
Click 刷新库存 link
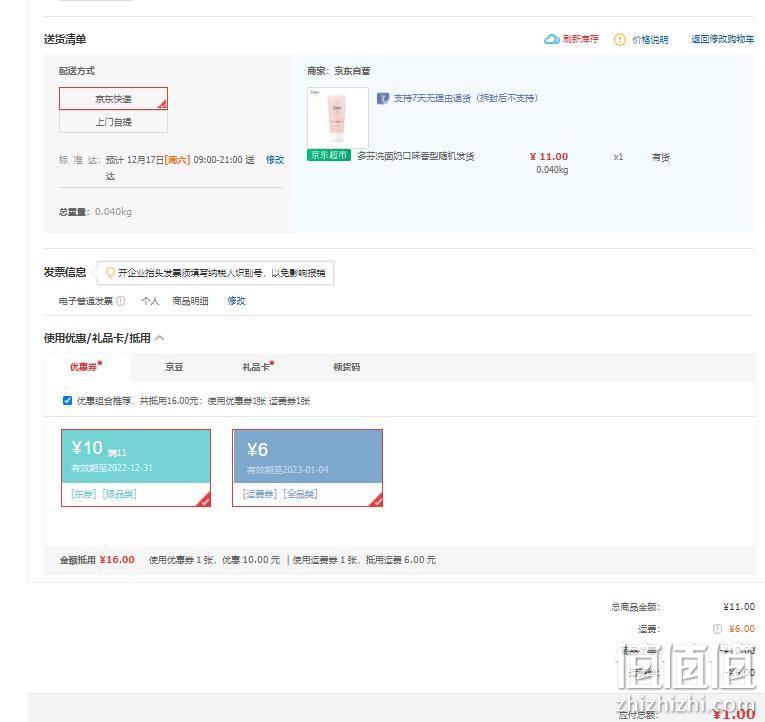[581, 39]
